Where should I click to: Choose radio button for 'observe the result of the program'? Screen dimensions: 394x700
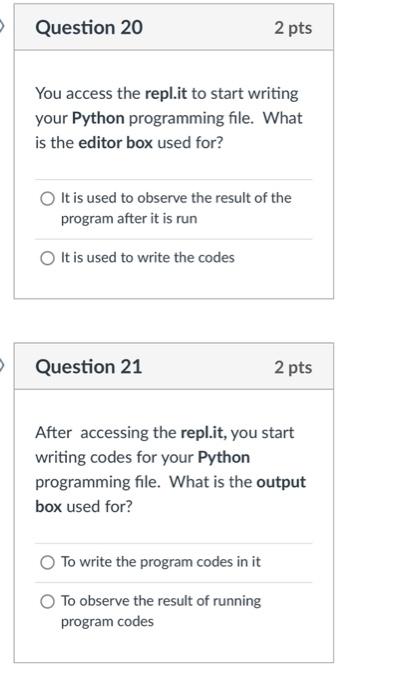(47, 198)
